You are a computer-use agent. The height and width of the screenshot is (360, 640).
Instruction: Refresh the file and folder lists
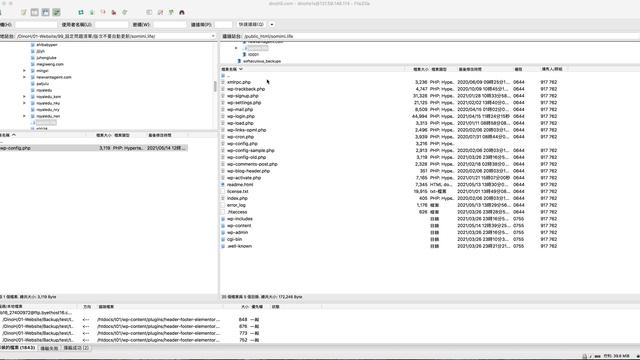tap(81, 12)
